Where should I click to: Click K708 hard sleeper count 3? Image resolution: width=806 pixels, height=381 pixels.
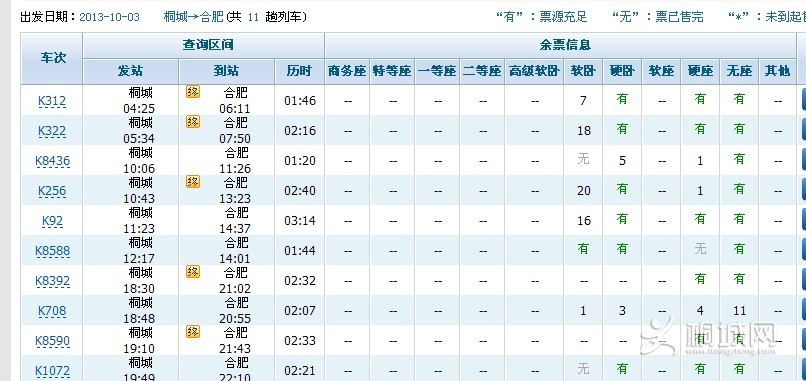point(622,311)
